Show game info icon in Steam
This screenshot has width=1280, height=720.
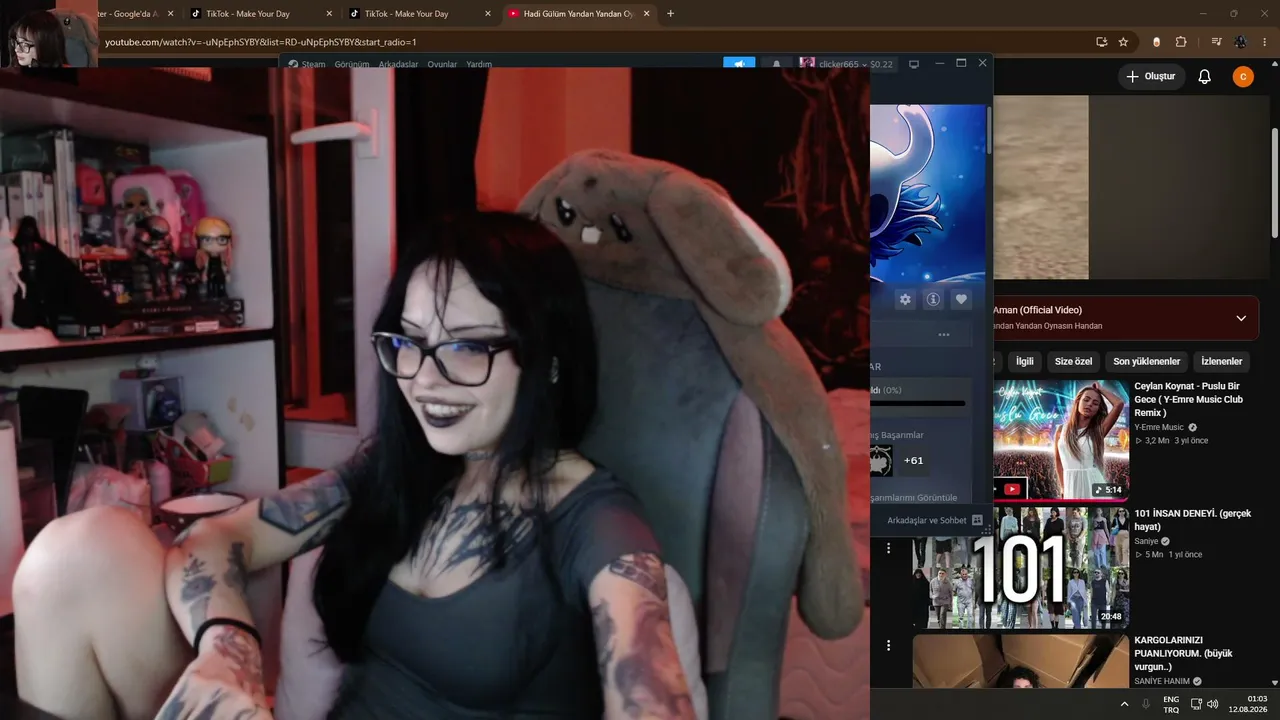tap(933, 299)
